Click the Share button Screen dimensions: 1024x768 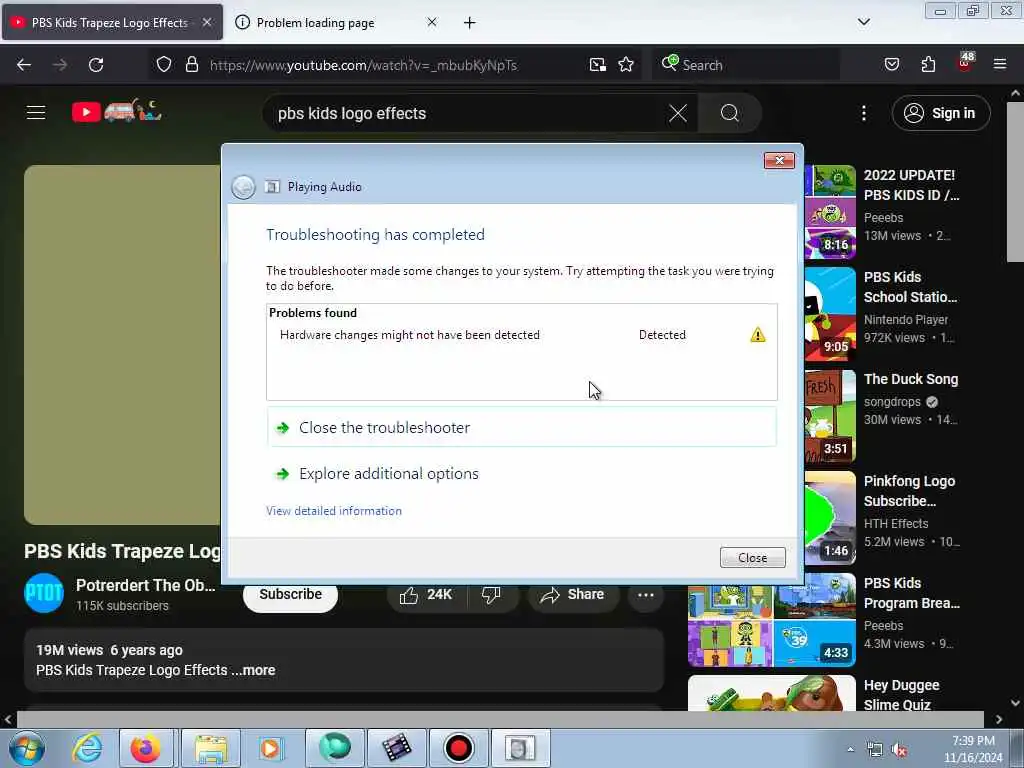572,595
